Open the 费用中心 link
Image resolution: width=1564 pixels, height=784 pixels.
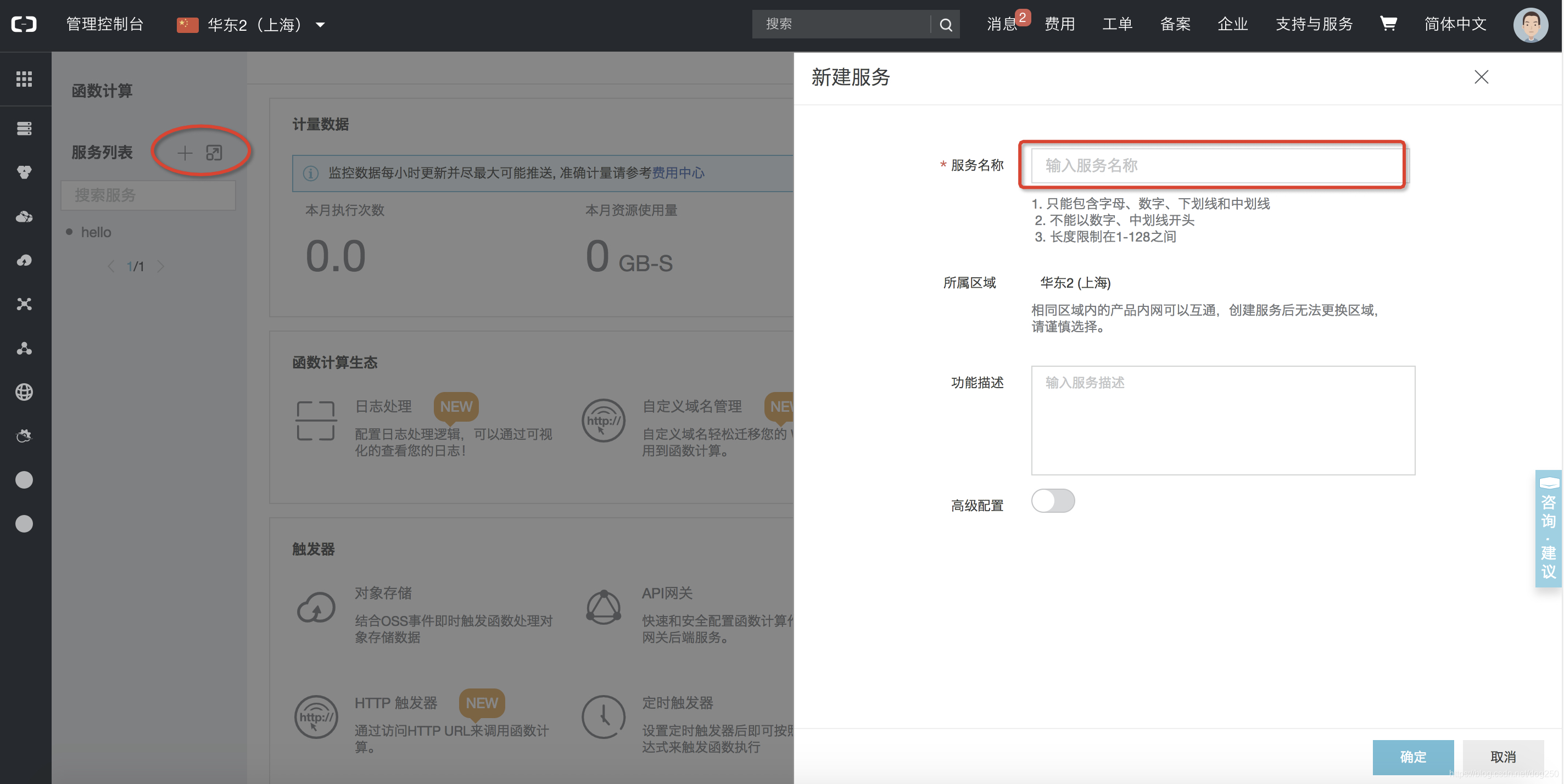pos(678,173)
